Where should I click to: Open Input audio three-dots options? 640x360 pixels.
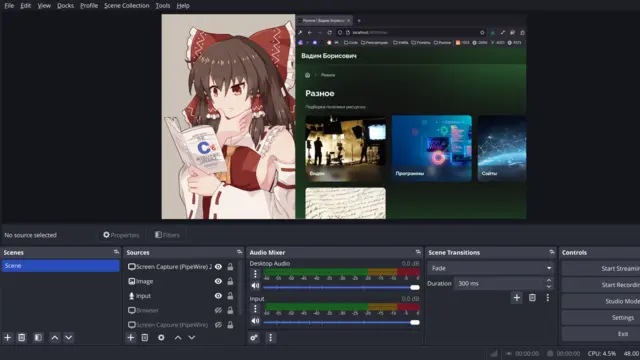click(256, 309)
